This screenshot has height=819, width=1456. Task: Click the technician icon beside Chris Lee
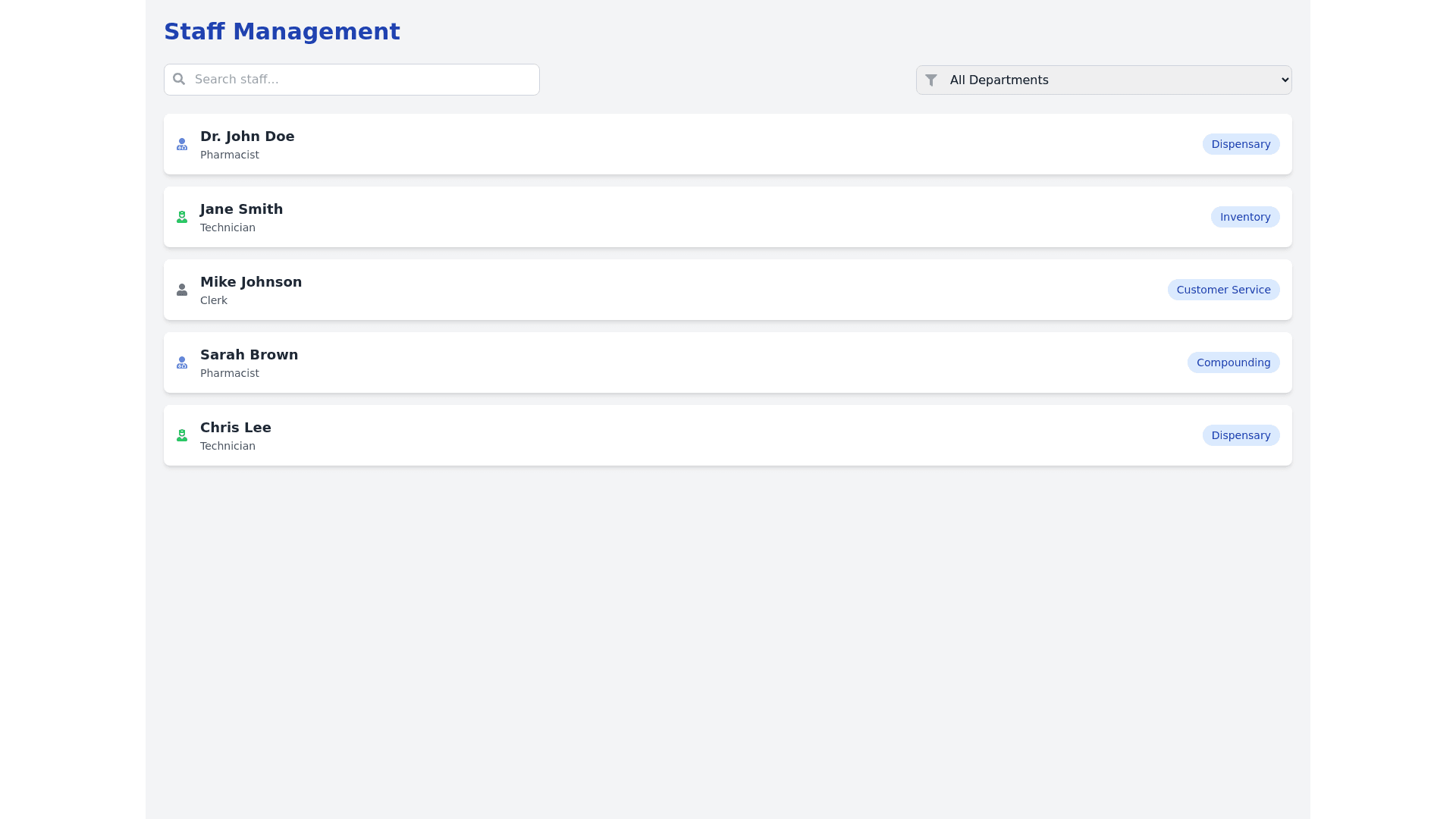pyautogui.click(x=182, y=435)
